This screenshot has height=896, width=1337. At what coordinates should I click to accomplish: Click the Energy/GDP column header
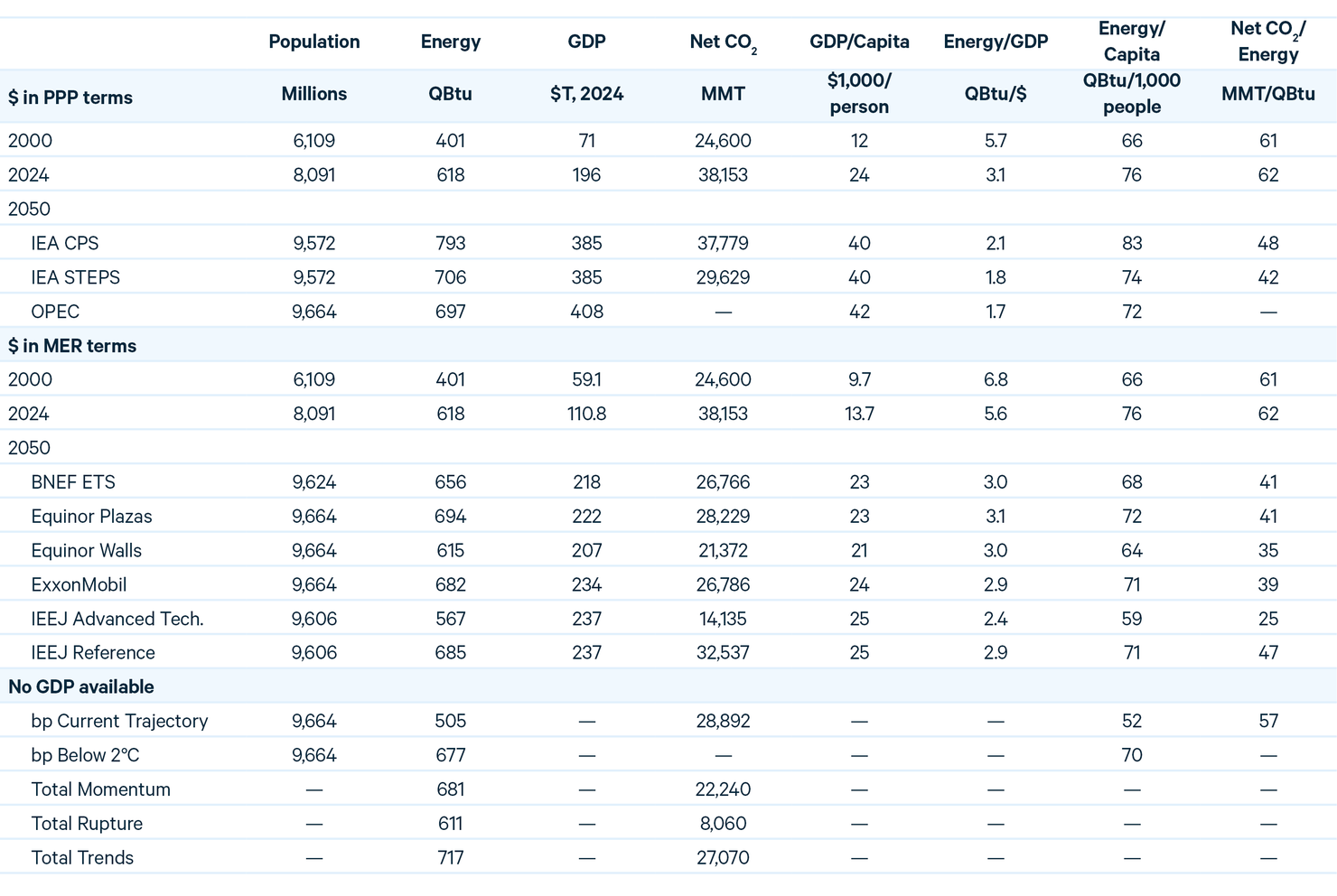995,42
